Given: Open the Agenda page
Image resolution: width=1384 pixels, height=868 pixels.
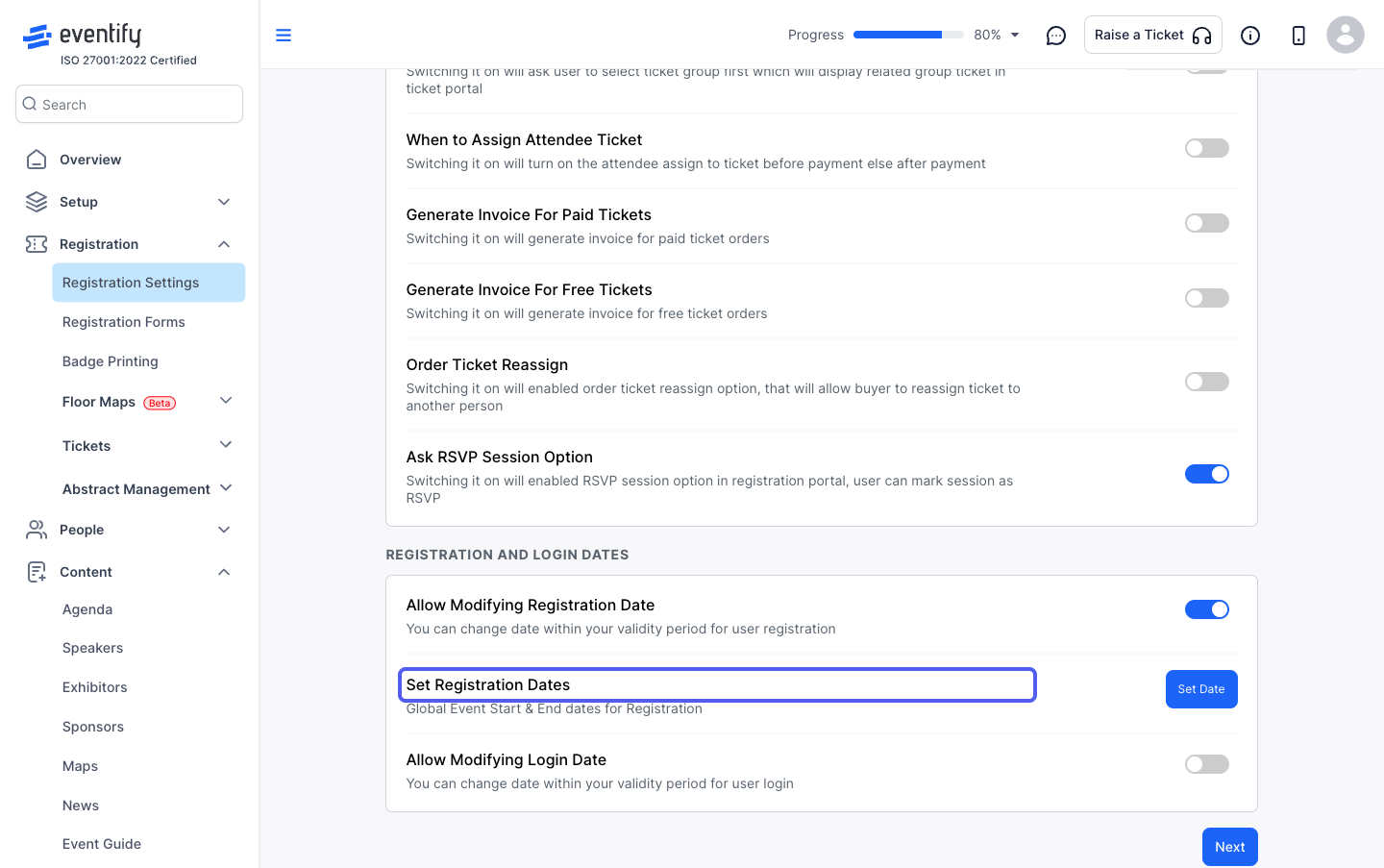Looking at the screenshot, I should tap(87, 609).
